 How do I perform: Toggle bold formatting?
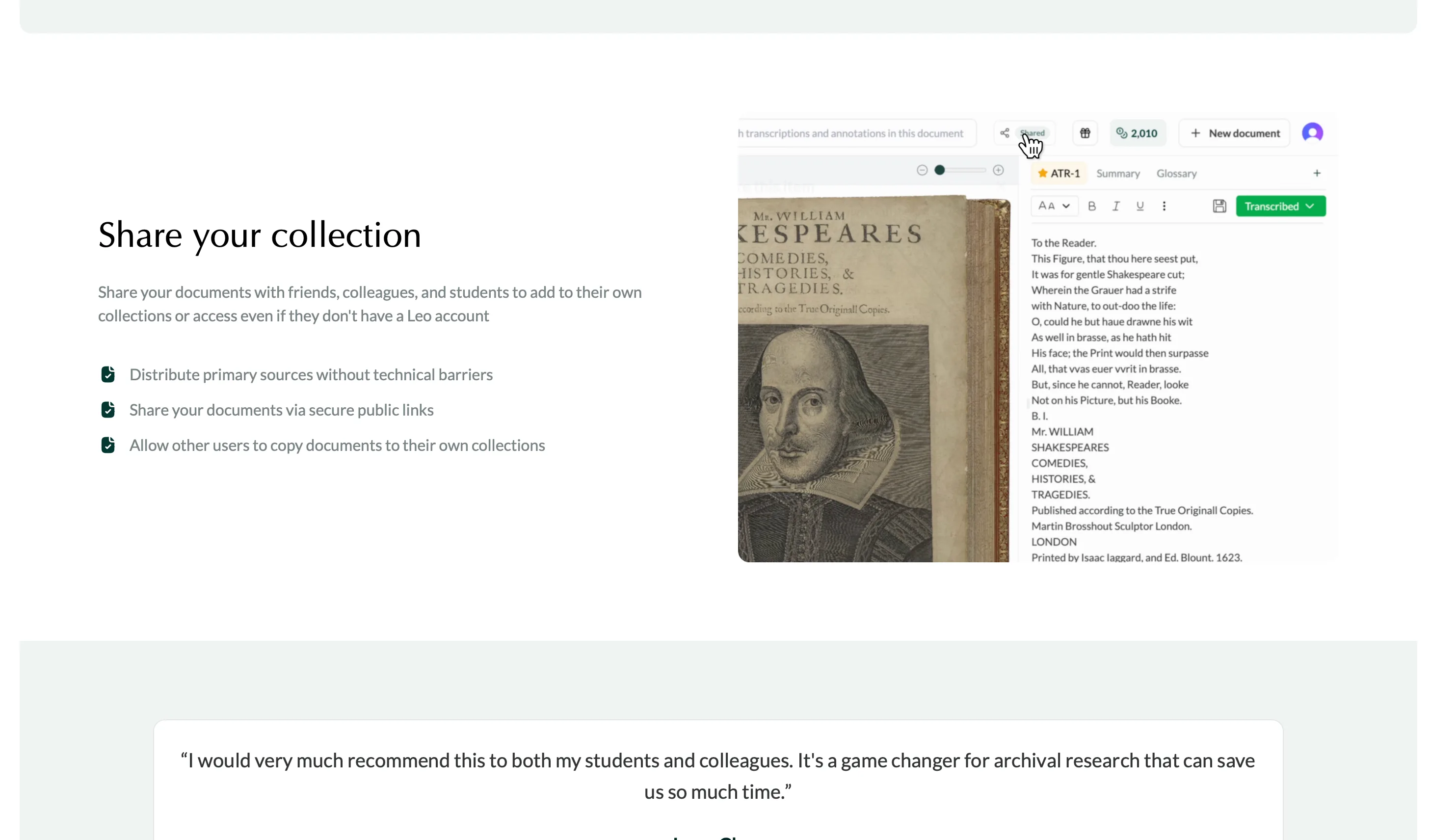point(1092,206)
